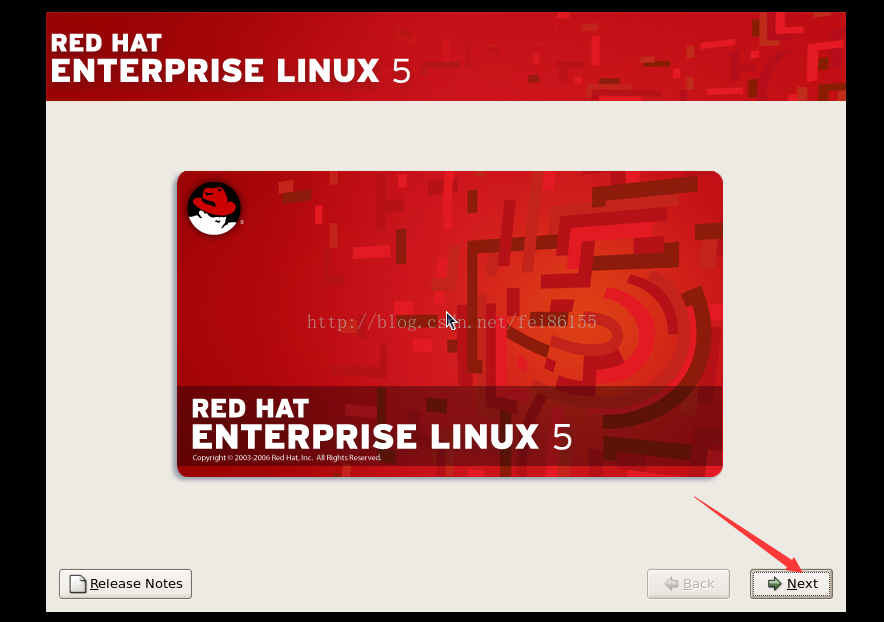Screen dimensions: 884x622
Task: Click the Next button
Action: pyautogui.click(x=791, y=584)
